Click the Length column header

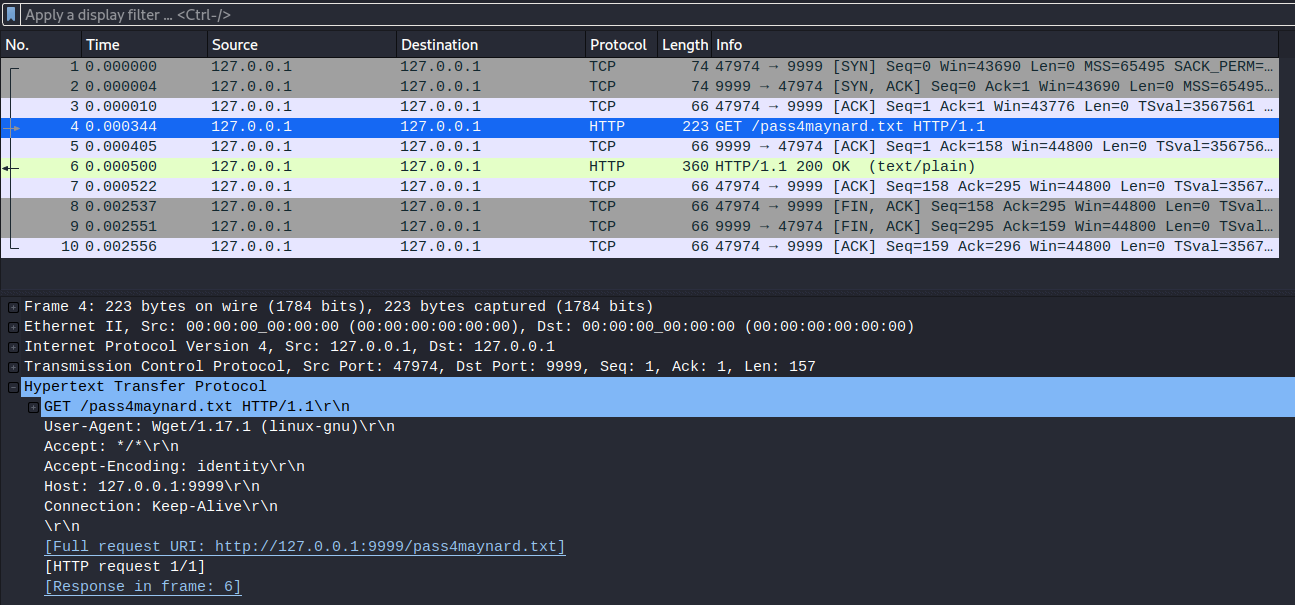click(x=685, y=45)
